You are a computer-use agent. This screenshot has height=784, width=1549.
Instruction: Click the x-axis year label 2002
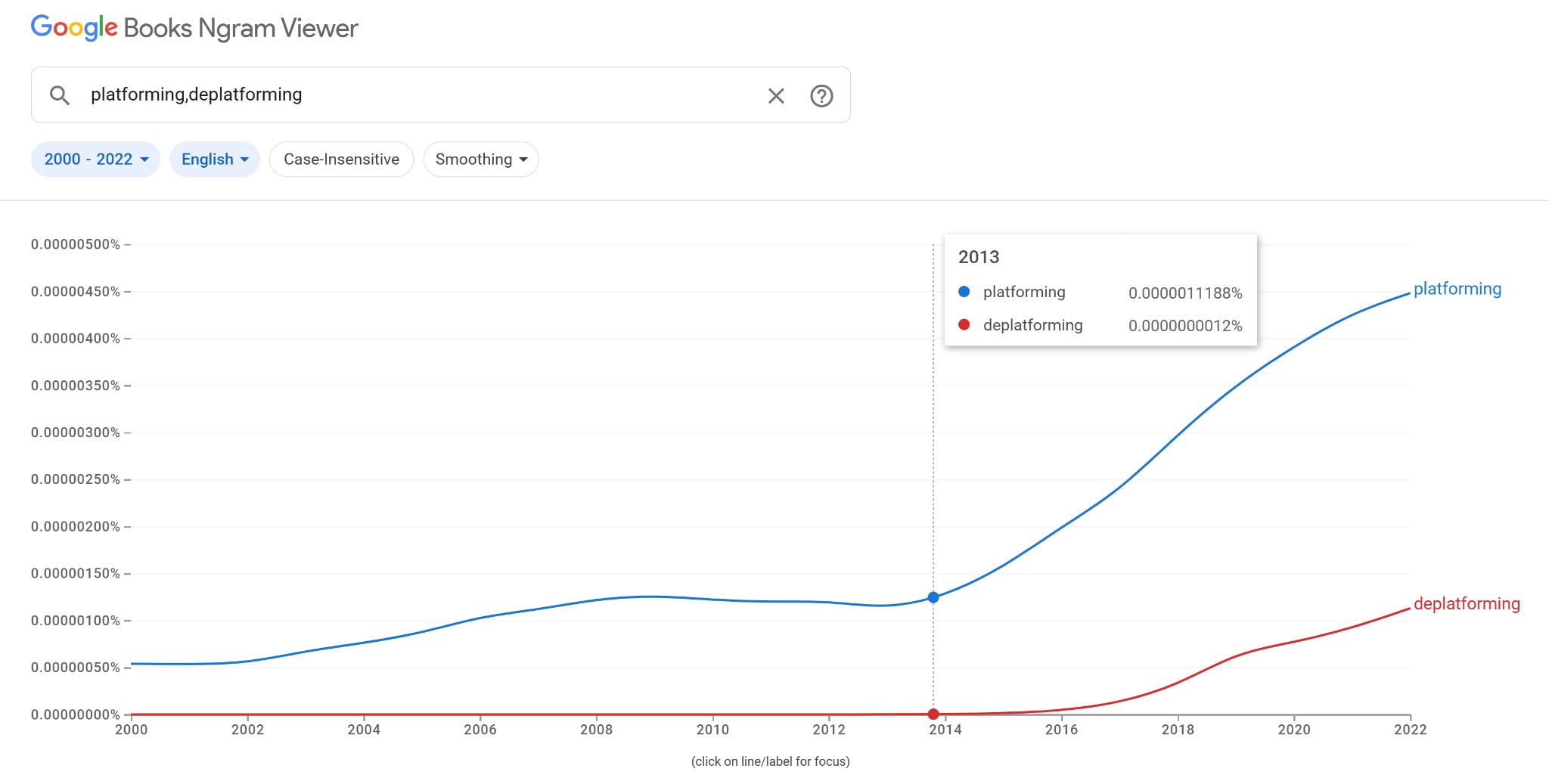pos(247,730)
